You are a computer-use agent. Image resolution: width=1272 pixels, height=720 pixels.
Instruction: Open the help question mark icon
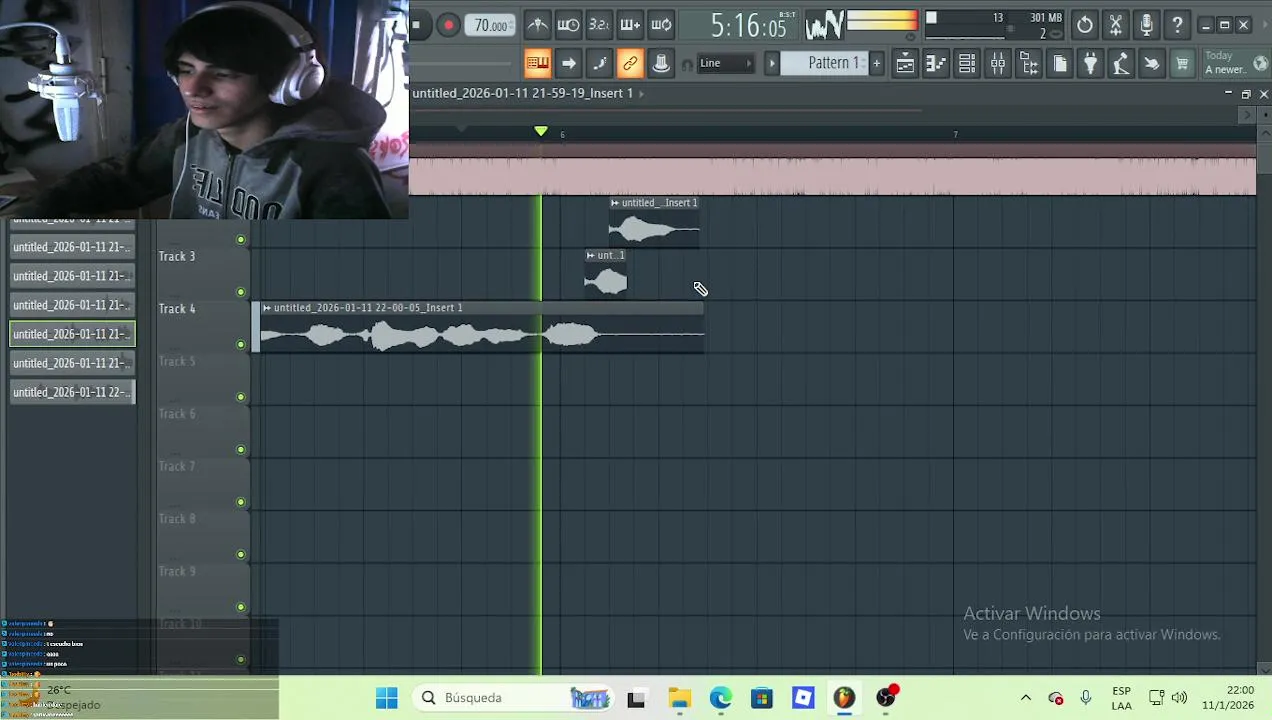click(x=1178, y=25)
